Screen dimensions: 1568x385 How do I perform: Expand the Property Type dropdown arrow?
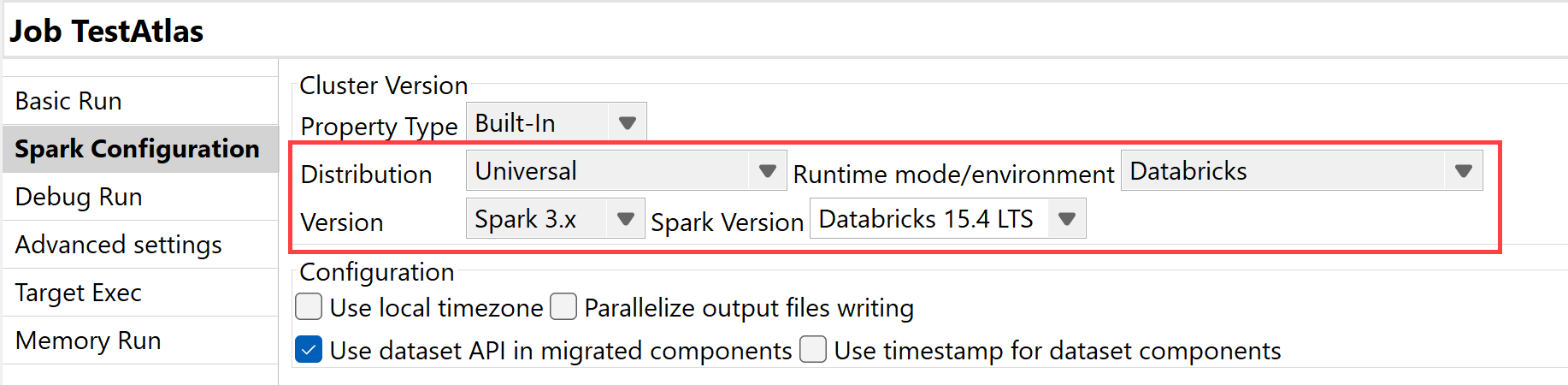point(627,123)
